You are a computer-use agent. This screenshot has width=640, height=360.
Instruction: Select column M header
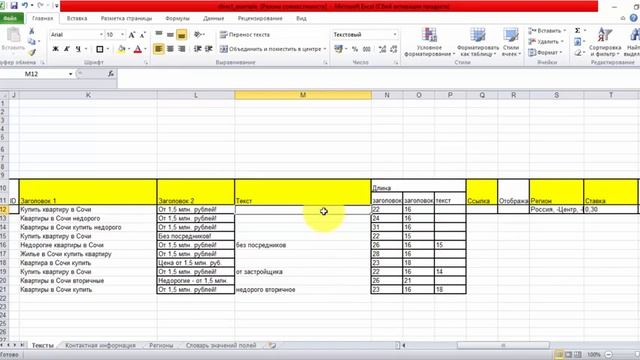[303, 95]
